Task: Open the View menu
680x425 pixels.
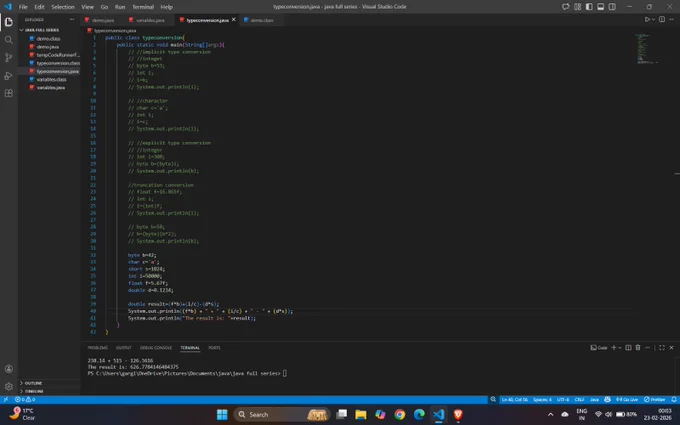Action: point(87,7)
